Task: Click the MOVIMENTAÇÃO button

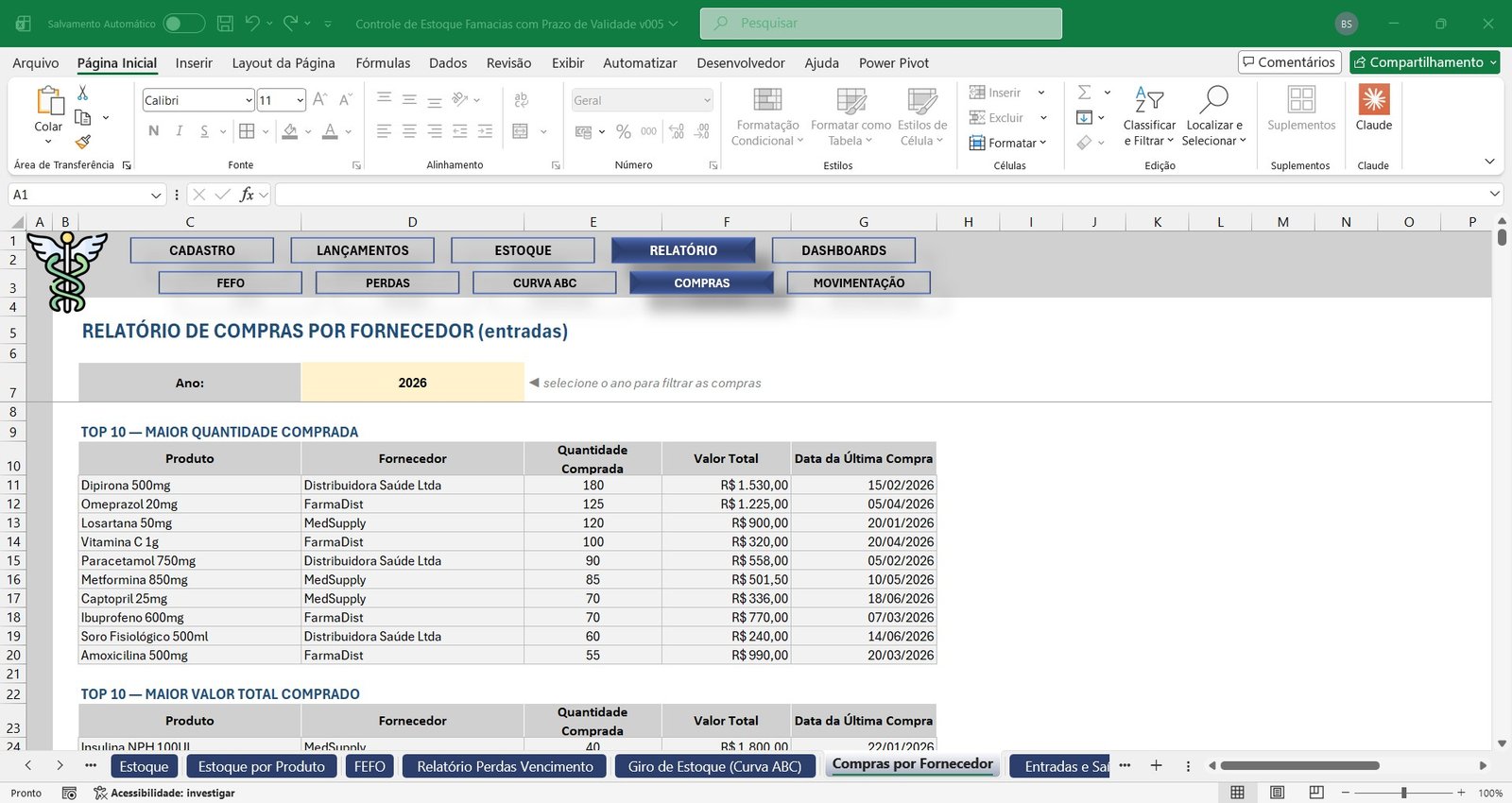Action: click(x=859, y=282)
